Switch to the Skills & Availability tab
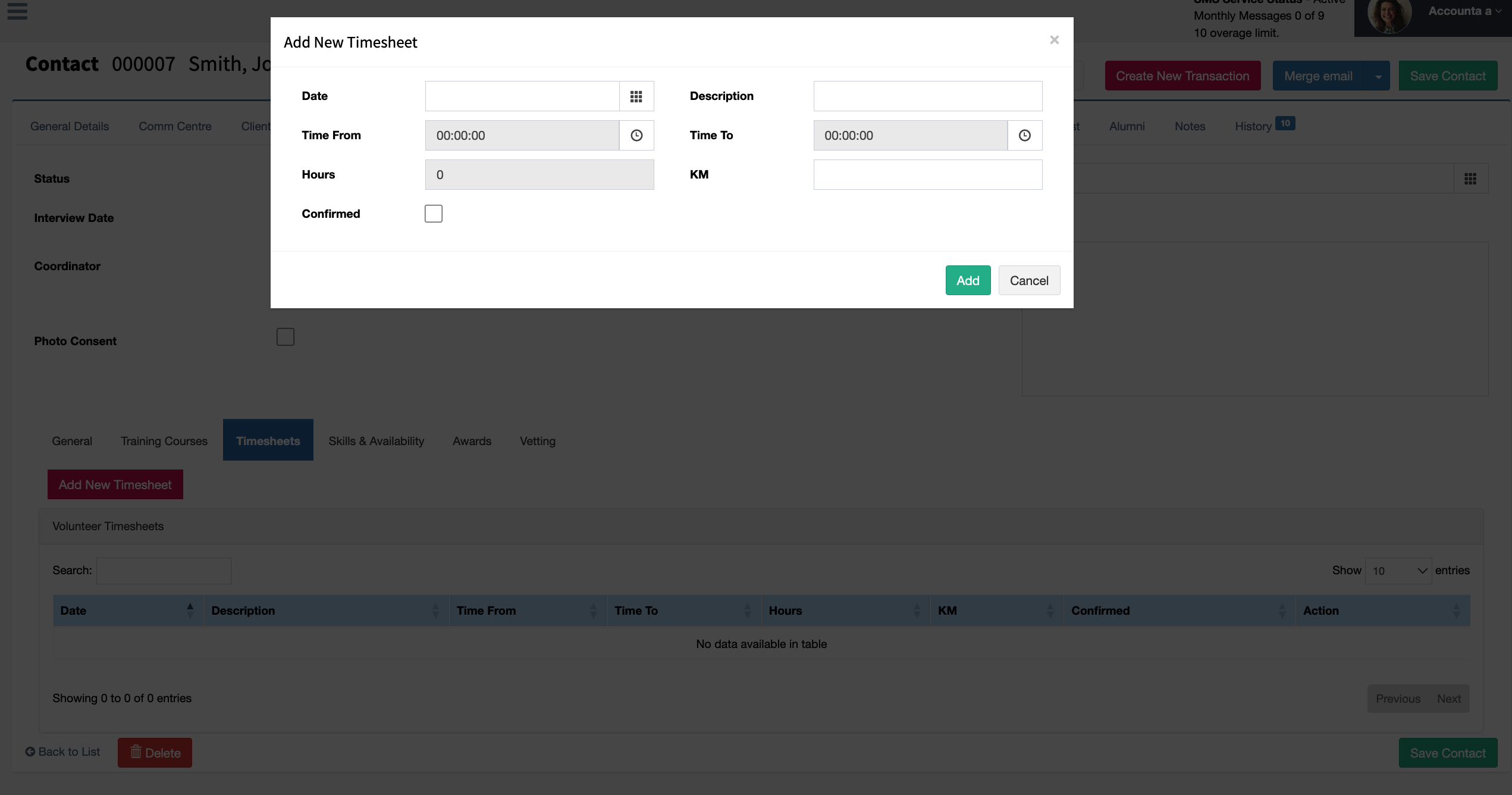The image size is (1512, 795). [376, 441]
